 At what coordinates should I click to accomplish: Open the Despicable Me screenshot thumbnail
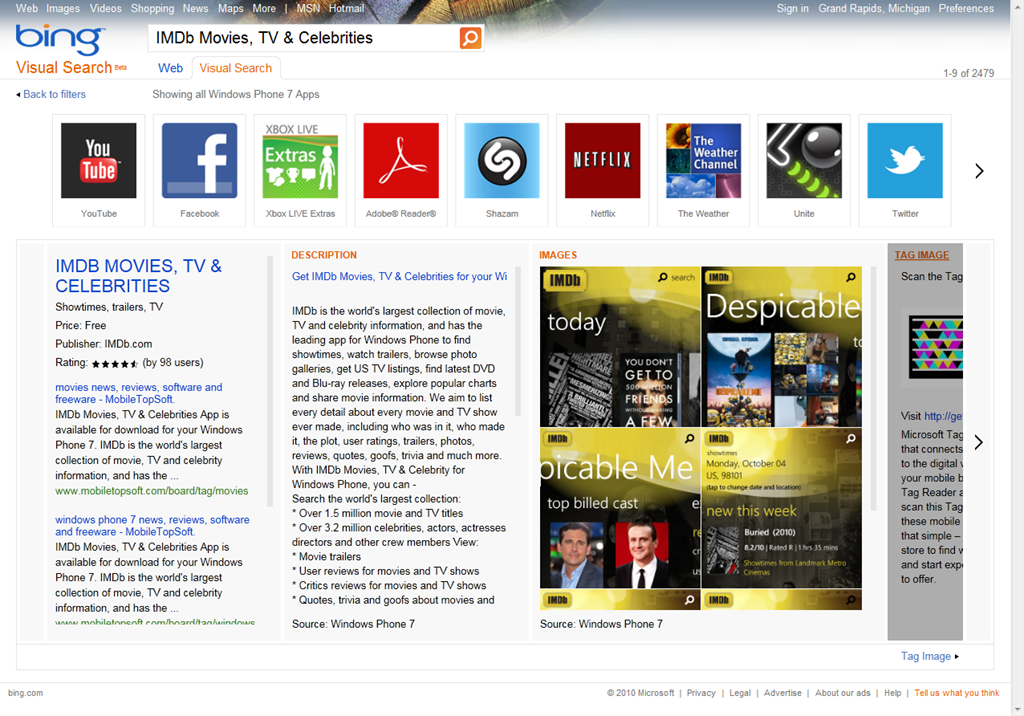pos(781,346)
